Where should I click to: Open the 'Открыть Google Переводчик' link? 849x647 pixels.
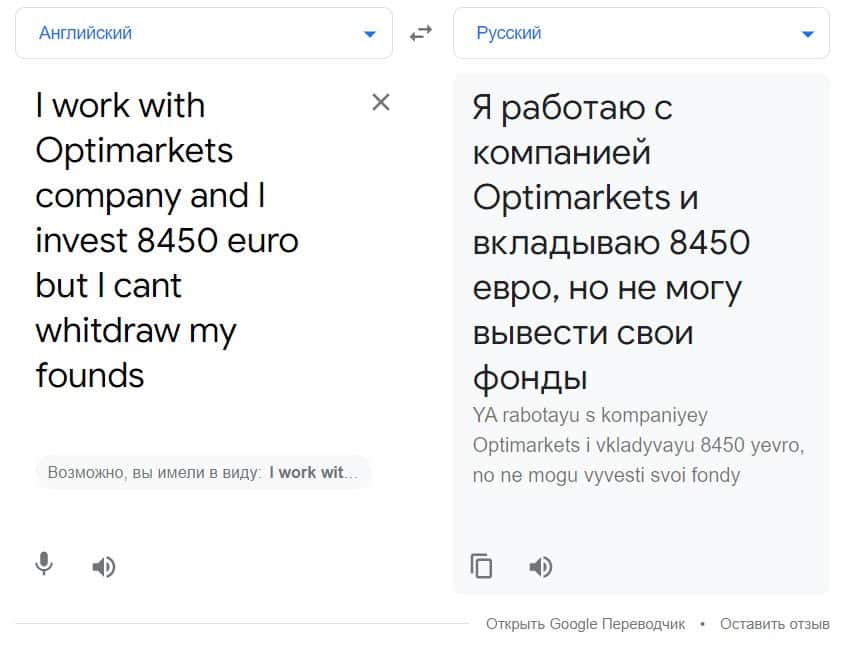pos(585,624)
